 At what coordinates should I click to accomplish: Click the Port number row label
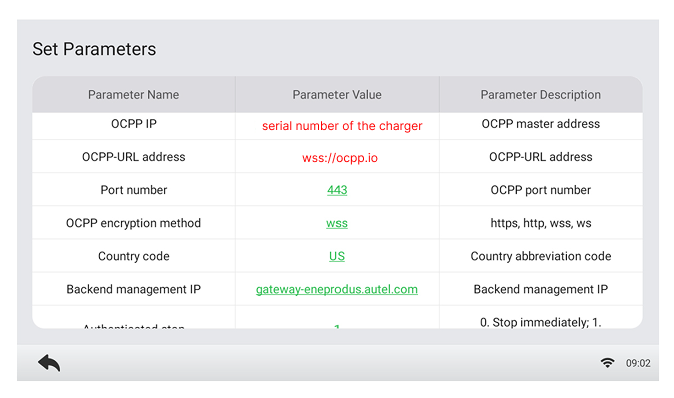point(134,190)
